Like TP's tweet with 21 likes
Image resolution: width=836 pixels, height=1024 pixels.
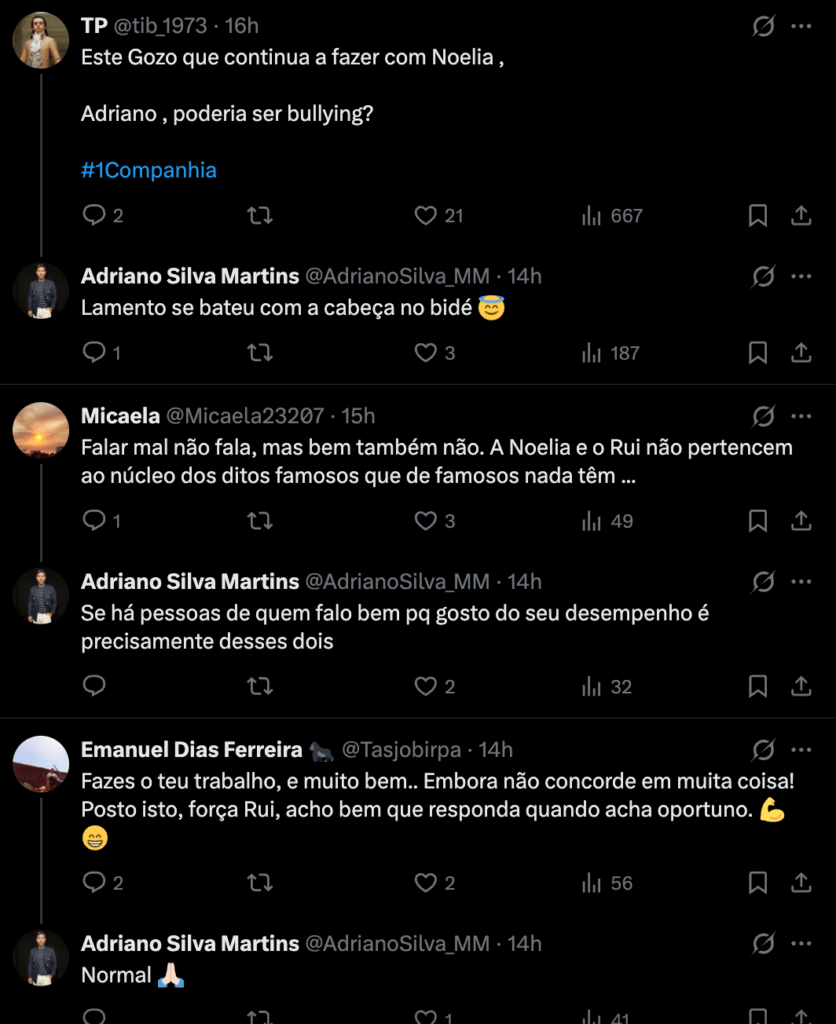pyautogui.click(x=427, y=215)
